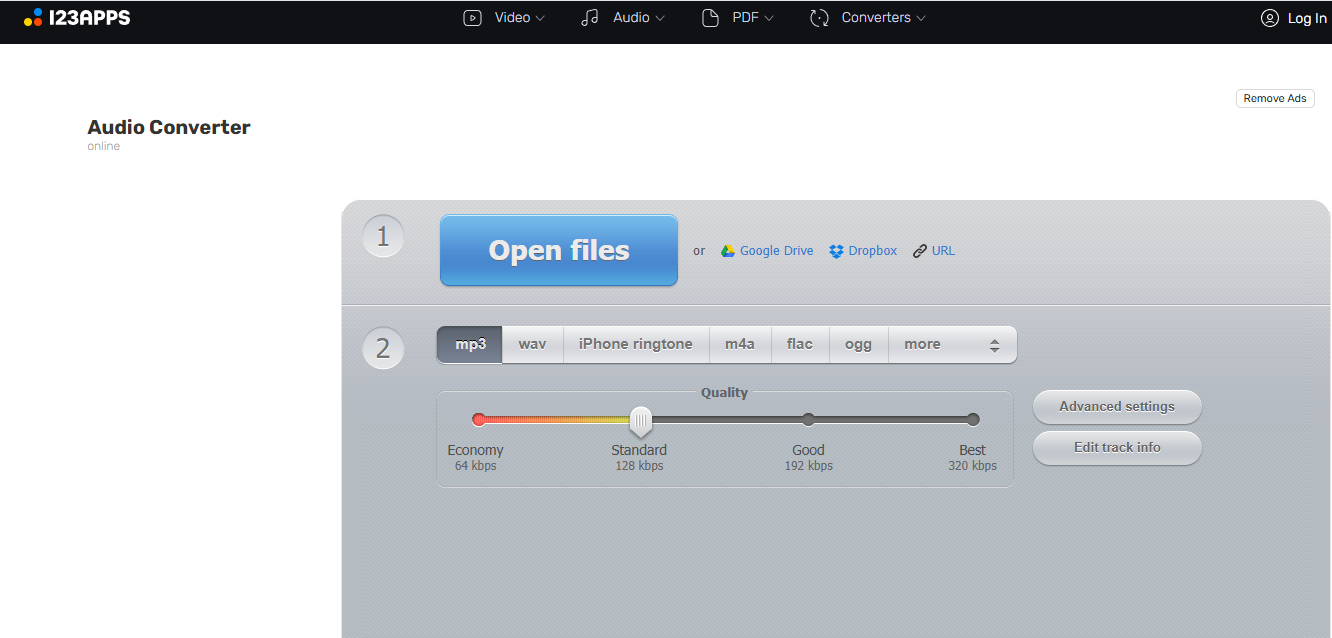Expand the Audio dropdown chevron

(660, 18)
